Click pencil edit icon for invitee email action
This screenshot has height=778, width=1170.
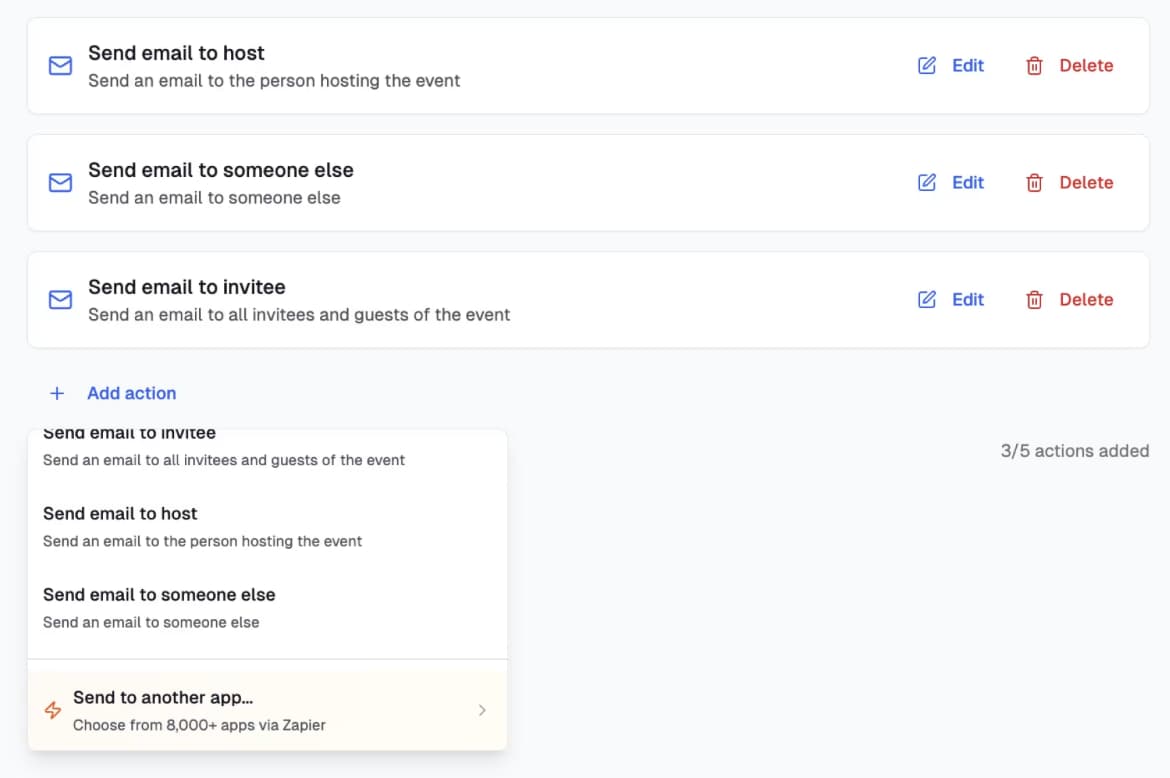(x=927, y=300)
